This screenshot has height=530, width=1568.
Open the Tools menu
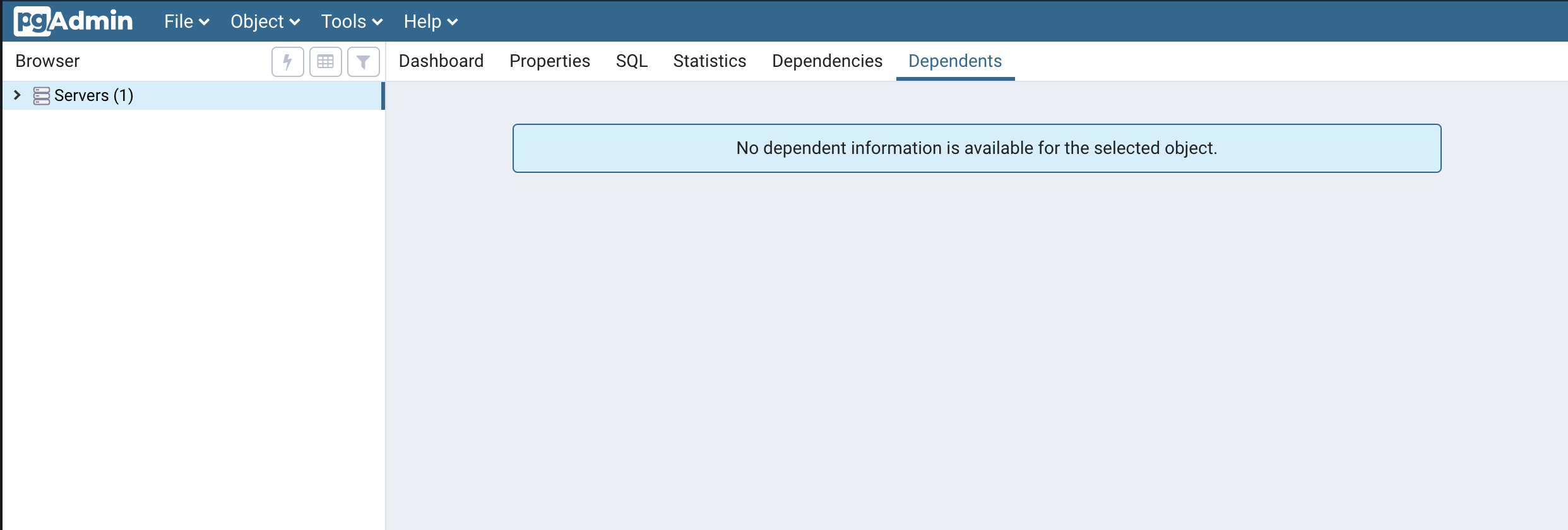(352, 21)
